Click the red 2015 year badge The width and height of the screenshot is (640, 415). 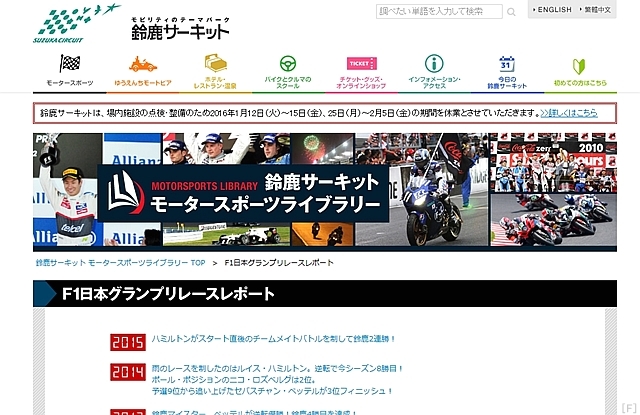pos(128,342)
